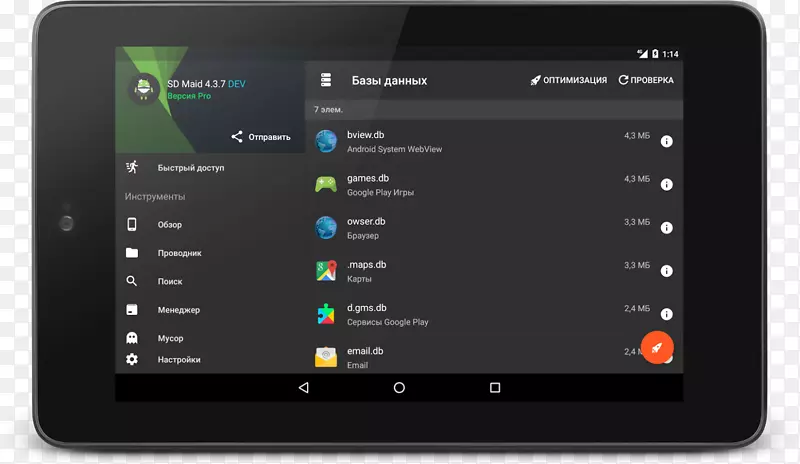Select the Карты maps icon

[x=326, y=271]
